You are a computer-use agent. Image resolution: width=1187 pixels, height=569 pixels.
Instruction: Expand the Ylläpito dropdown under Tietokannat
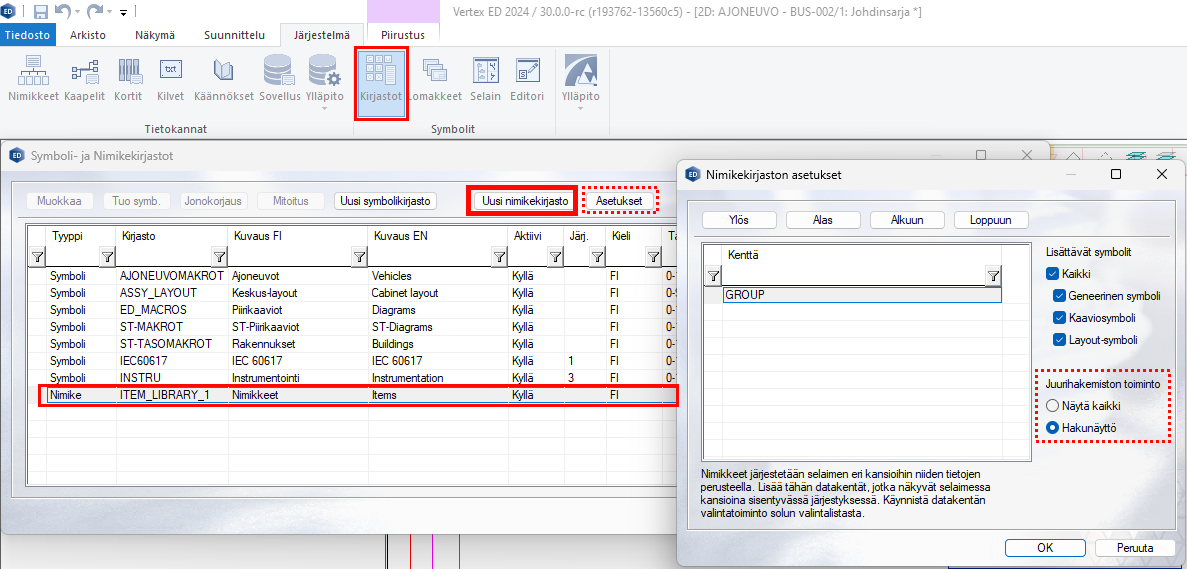pyautogui.click(x=325, y=106)
